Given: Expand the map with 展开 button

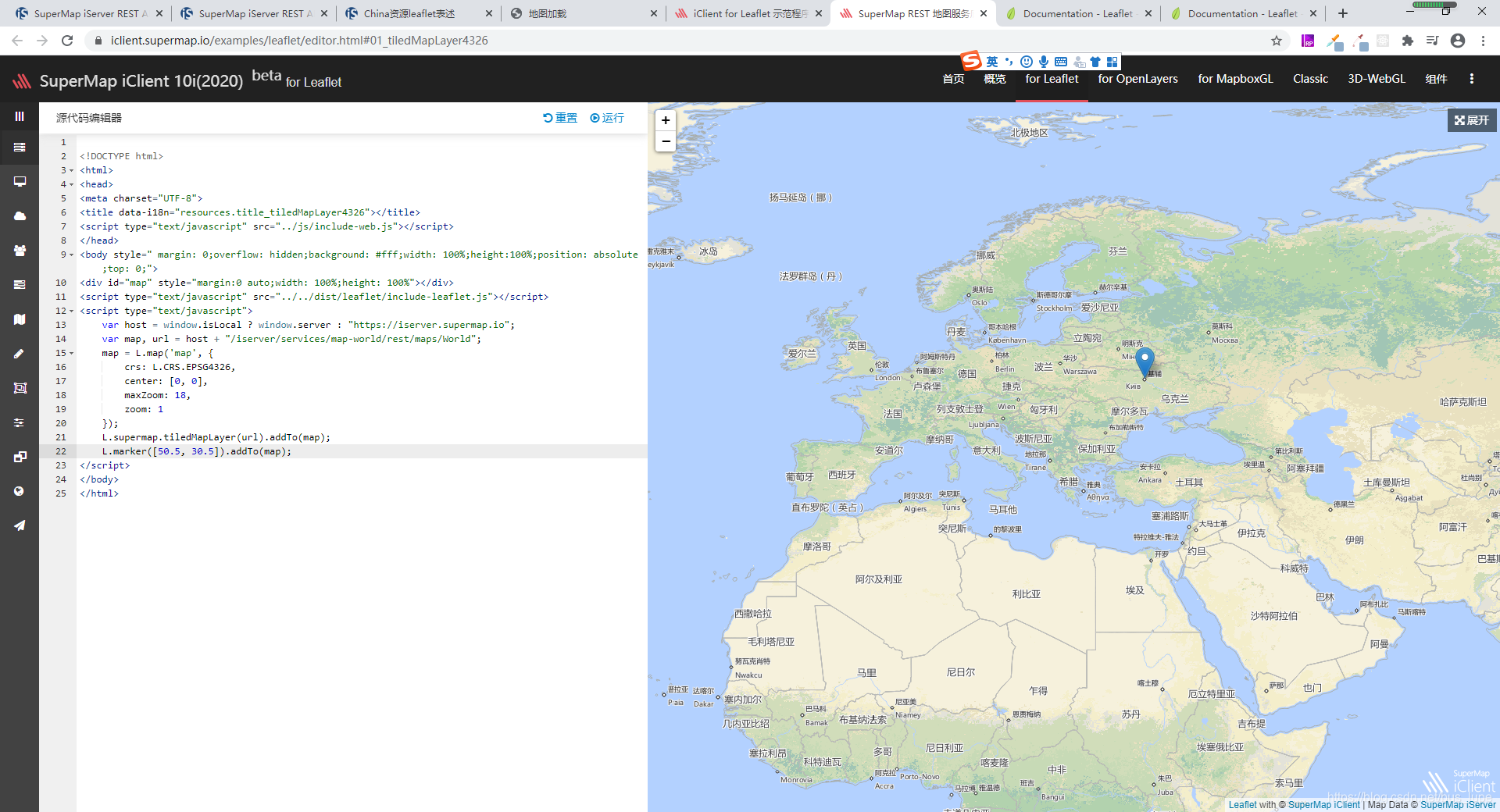Looking at the screenshot, I should [1472, 120].
